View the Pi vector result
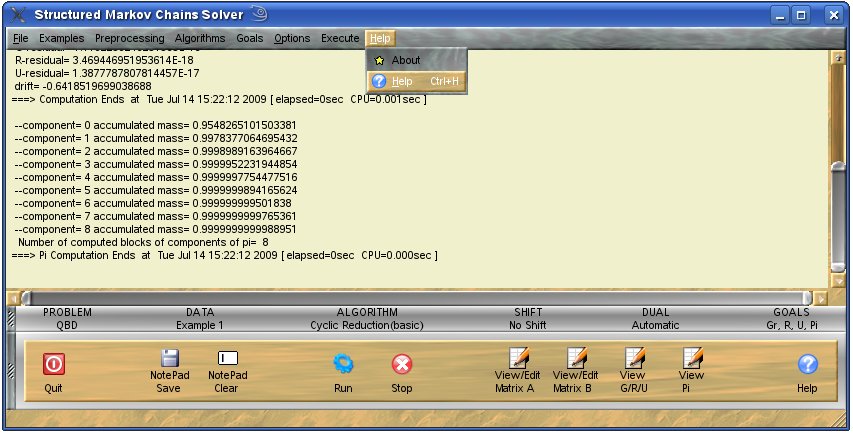This screenshot has height=433, width=853. (692, 358)
